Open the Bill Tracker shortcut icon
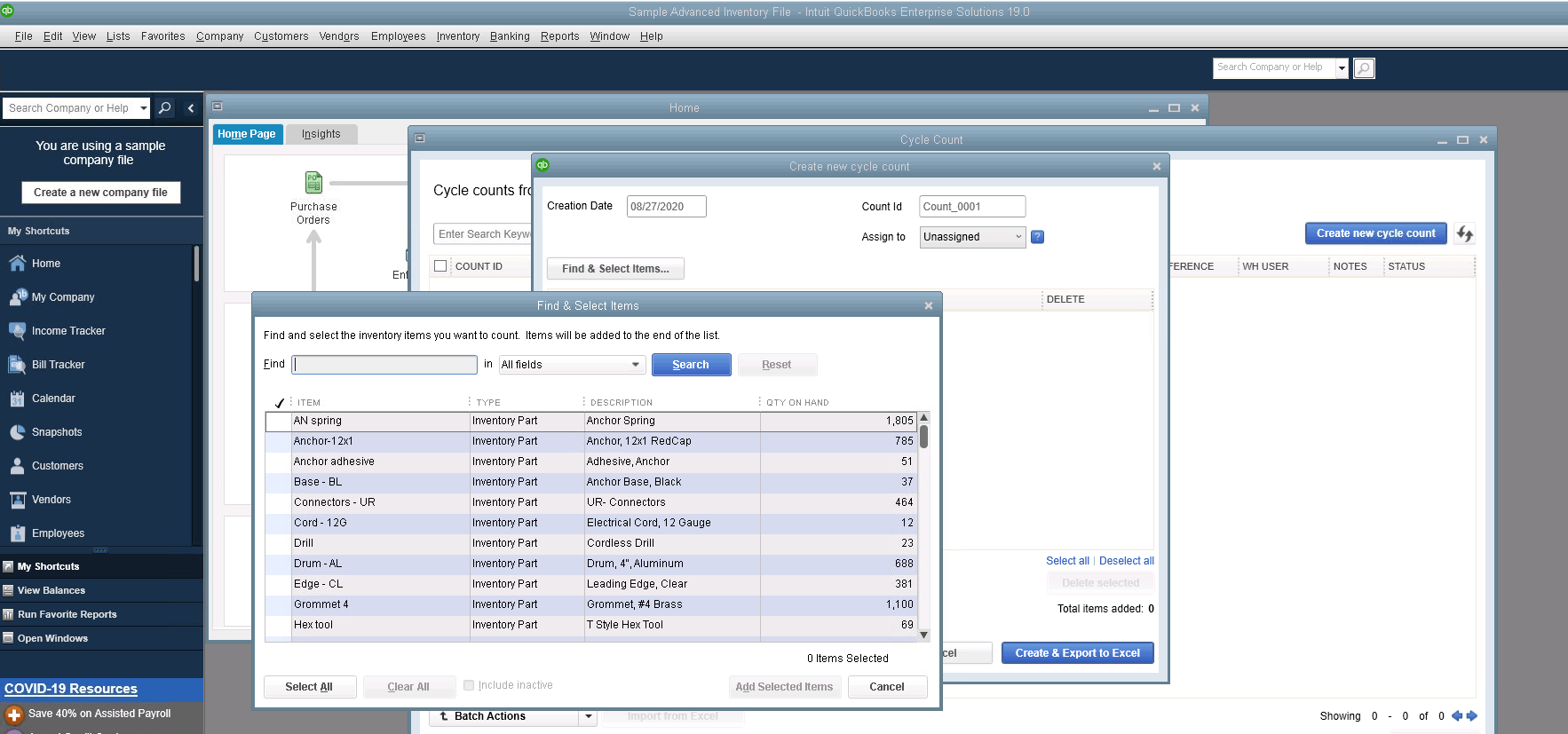The height and width of the screenshot is (734, 1568). pos(17,365)
